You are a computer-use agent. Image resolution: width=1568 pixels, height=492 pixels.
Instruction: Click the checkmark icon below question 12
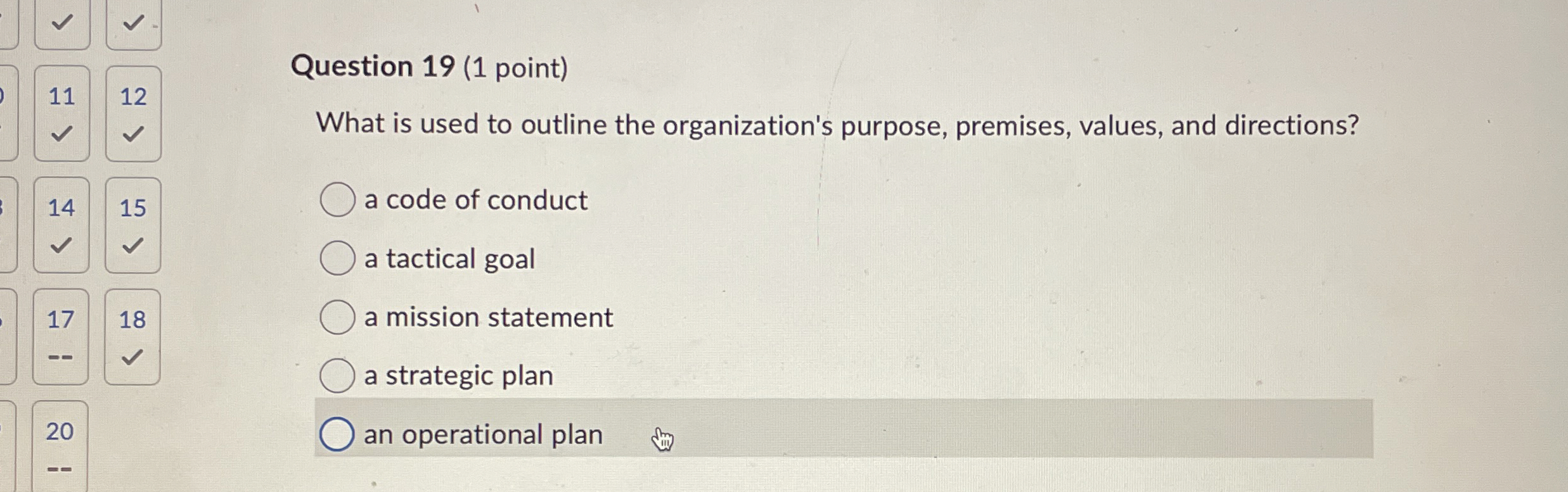click(133, 135)
